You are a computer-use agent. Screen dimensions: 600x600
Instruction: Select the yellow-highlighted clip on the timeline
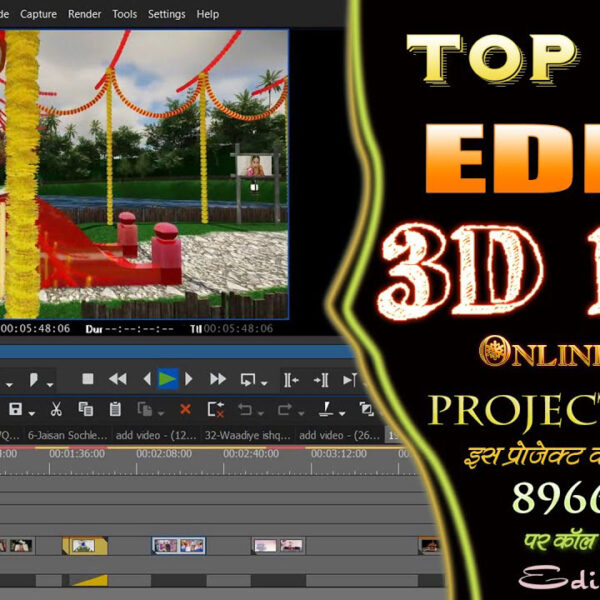click(85, 546)
